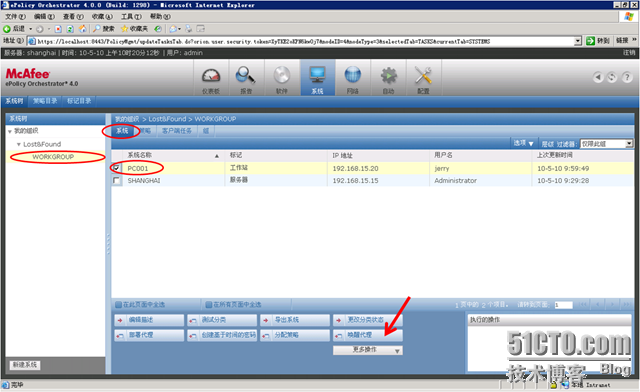Click the ePO back arrow icon

tap(598, 77)
